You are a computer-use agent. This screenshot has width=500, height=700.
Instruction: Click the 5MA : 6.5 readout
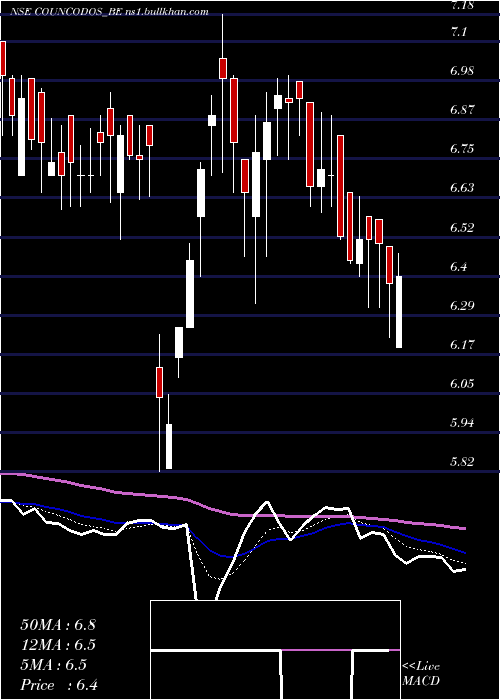point(54,665)
